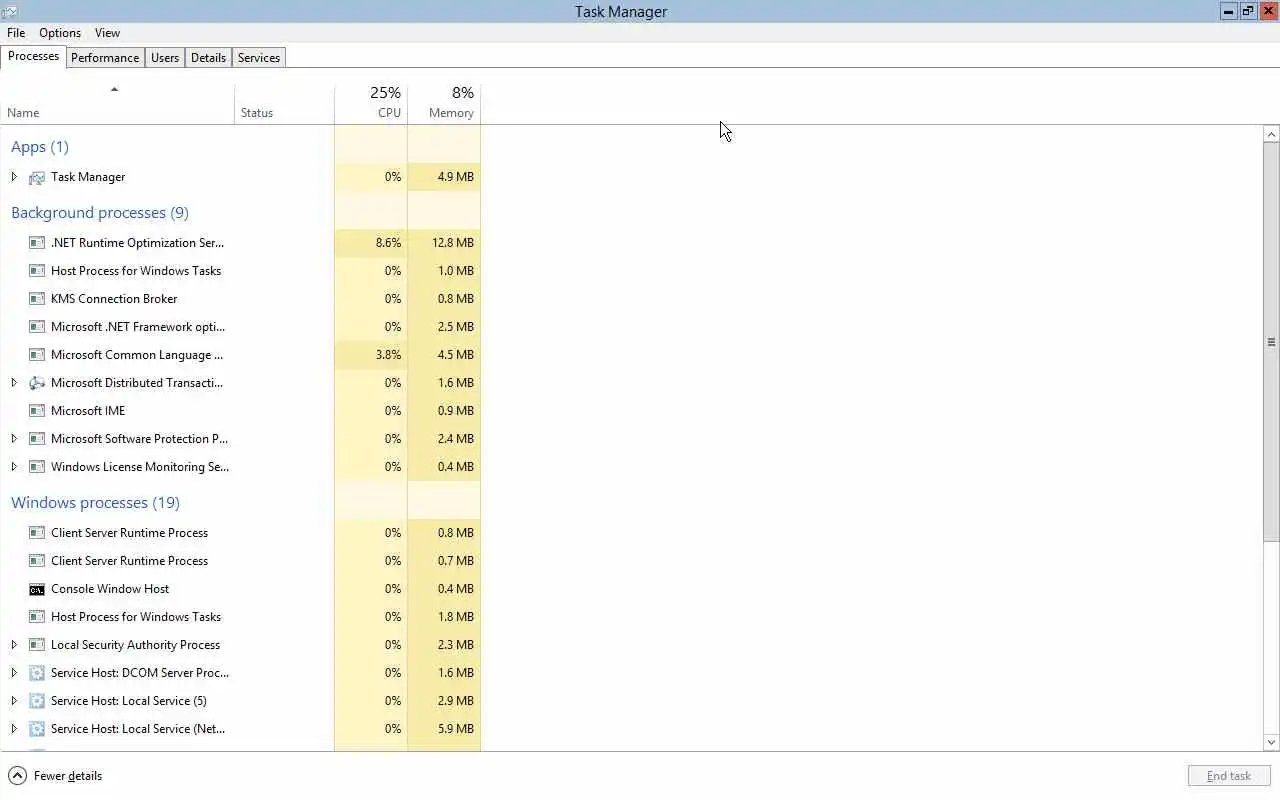Click the scrollbar up arrow
1280x800 pixels.
1272,134
